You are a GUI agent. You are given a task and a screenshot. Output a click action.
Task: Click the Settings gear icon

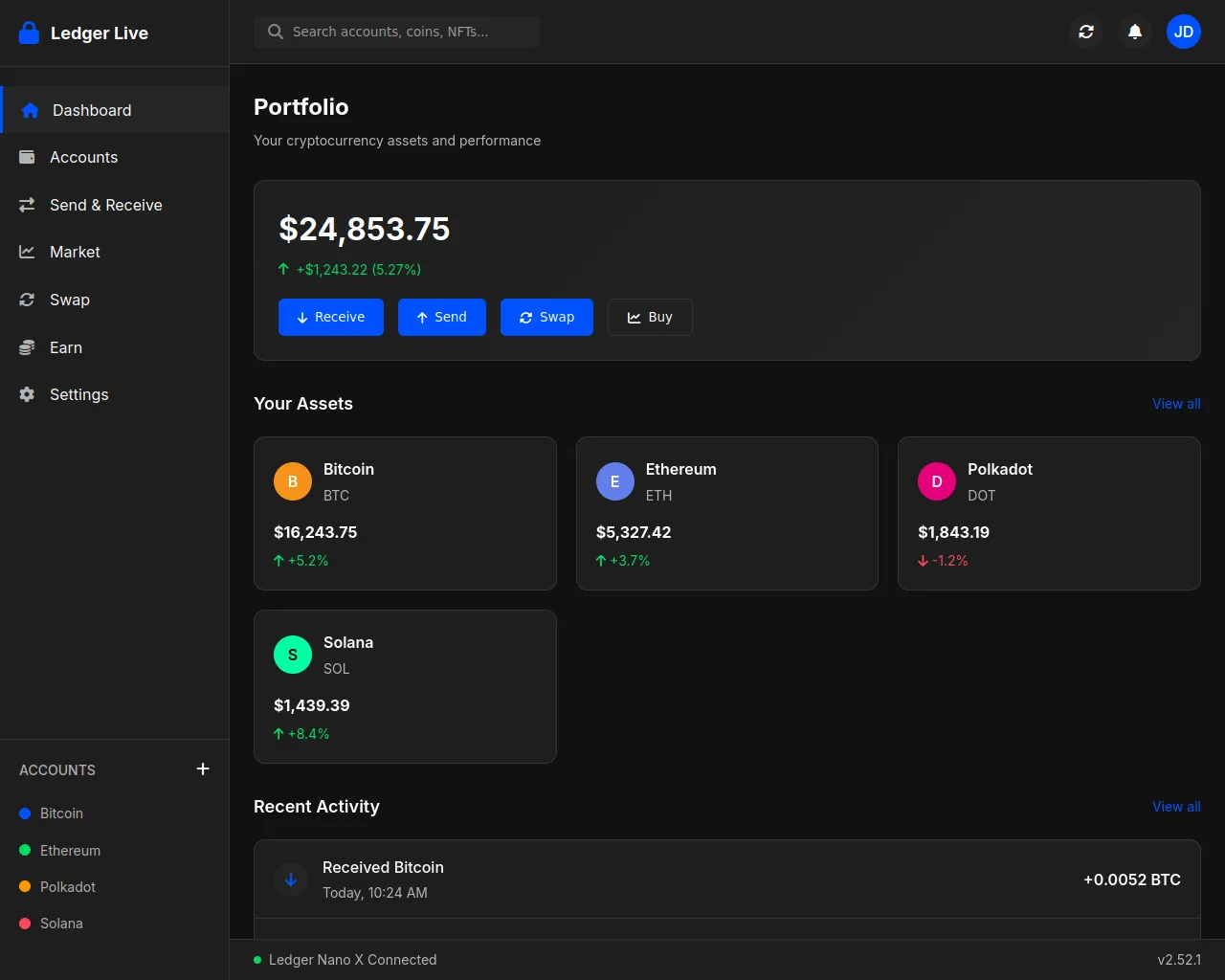click(27, 394)
